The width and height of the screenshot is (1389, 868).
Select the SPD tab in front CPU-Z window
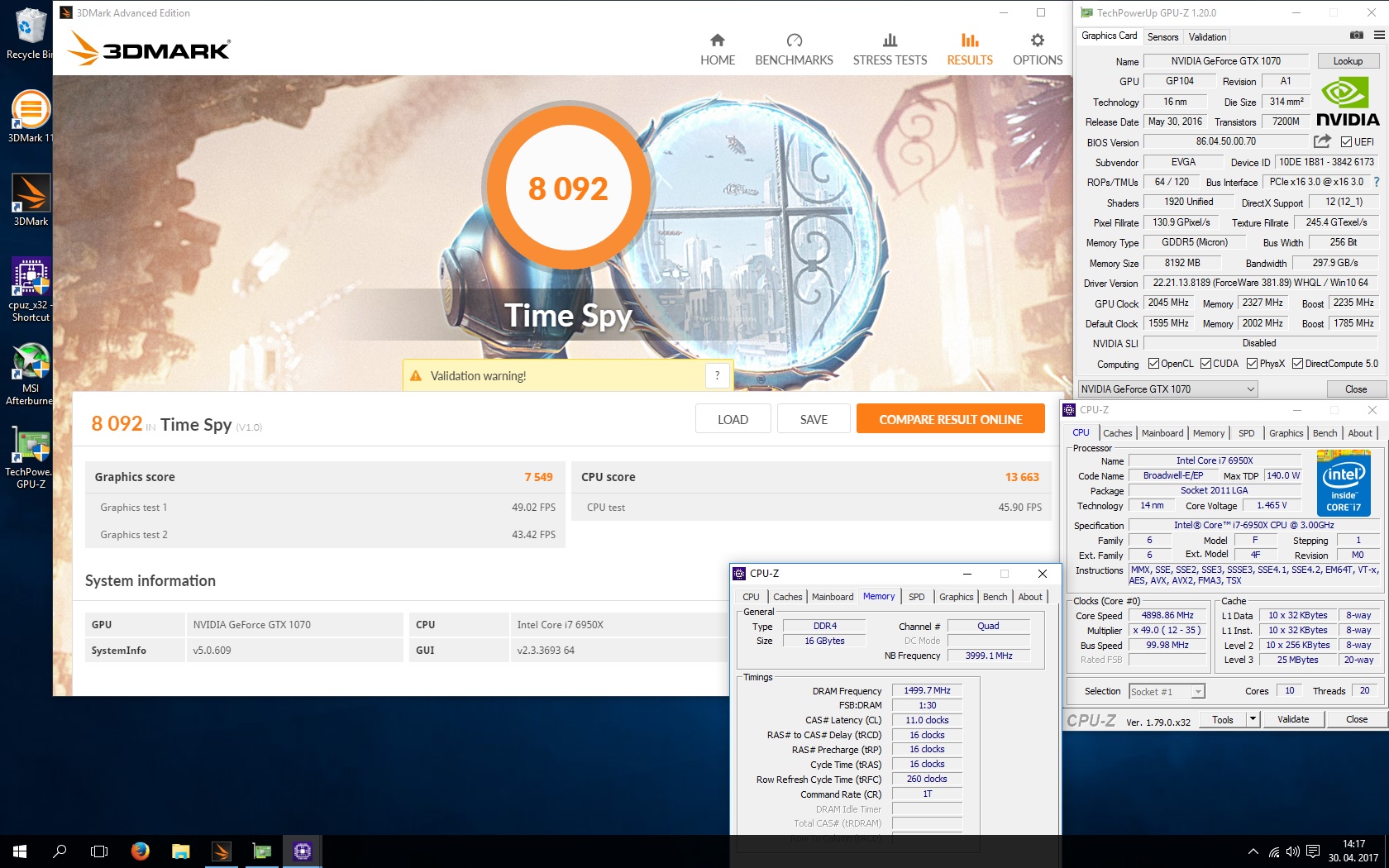click(x=916, y=597)
